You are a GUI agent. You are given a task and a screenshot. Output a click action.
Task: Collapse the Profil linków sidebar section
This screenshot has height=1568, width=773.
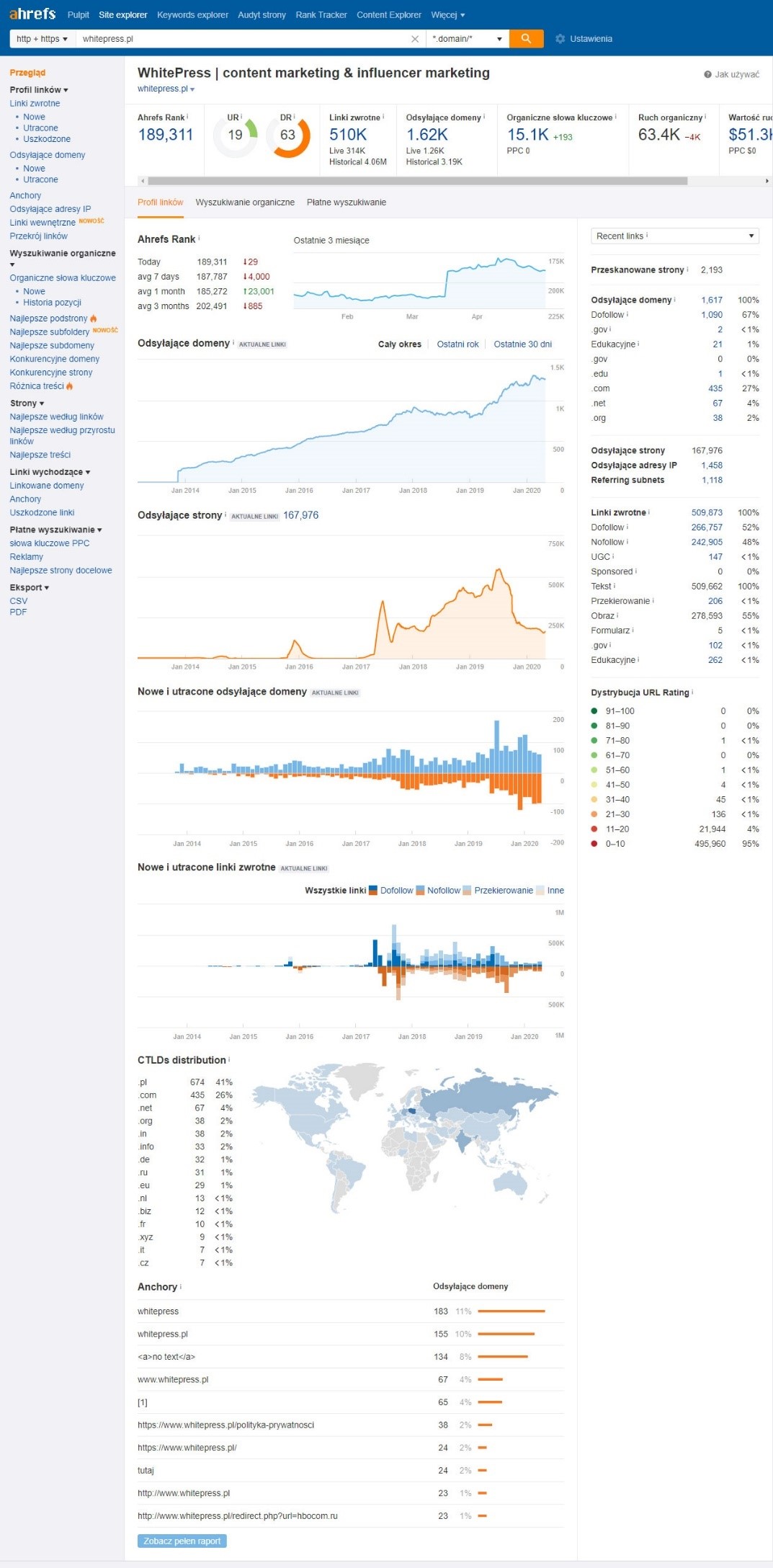39,90
